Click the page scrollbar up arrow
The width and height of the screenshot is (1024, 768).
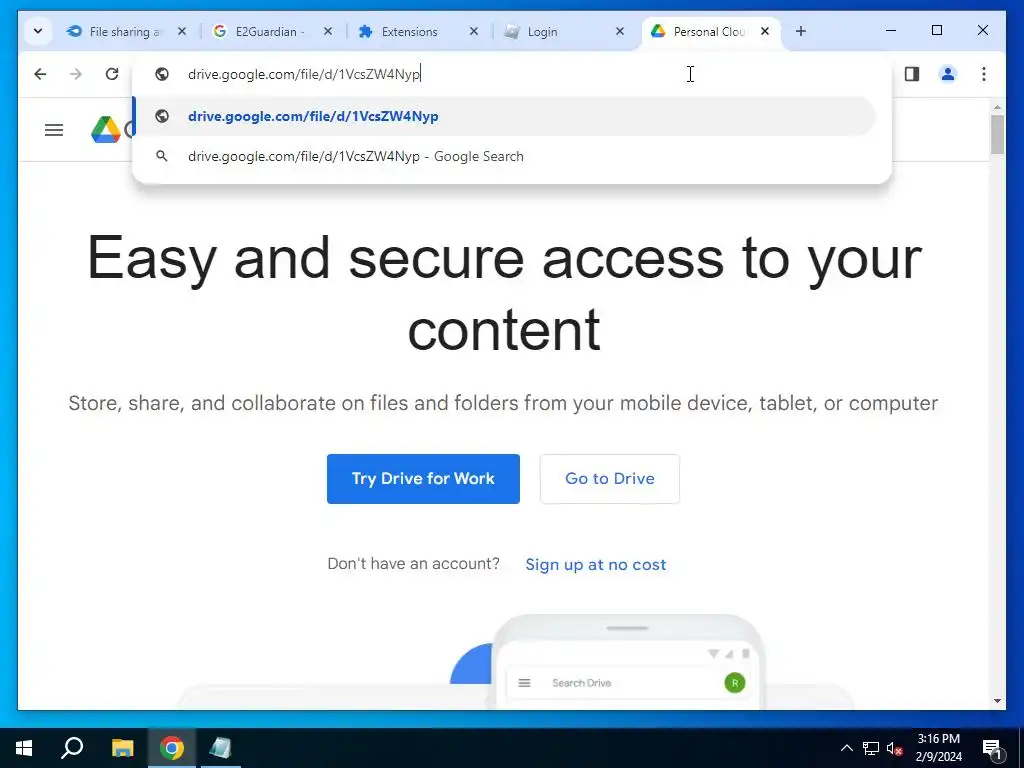tap(997, 106)
